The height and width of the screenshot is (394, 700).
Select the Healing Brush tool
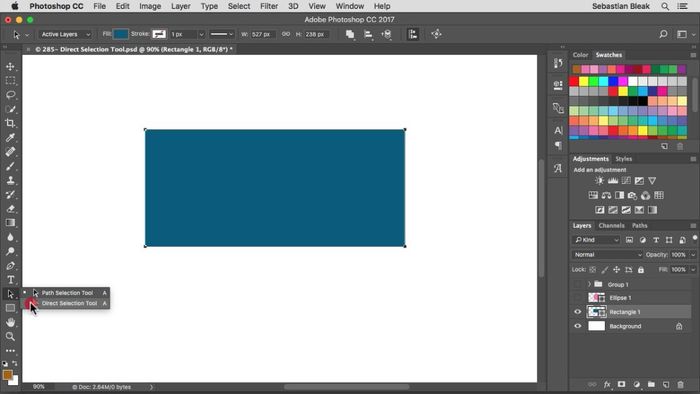pyautogui.click(x=10, y=152)
